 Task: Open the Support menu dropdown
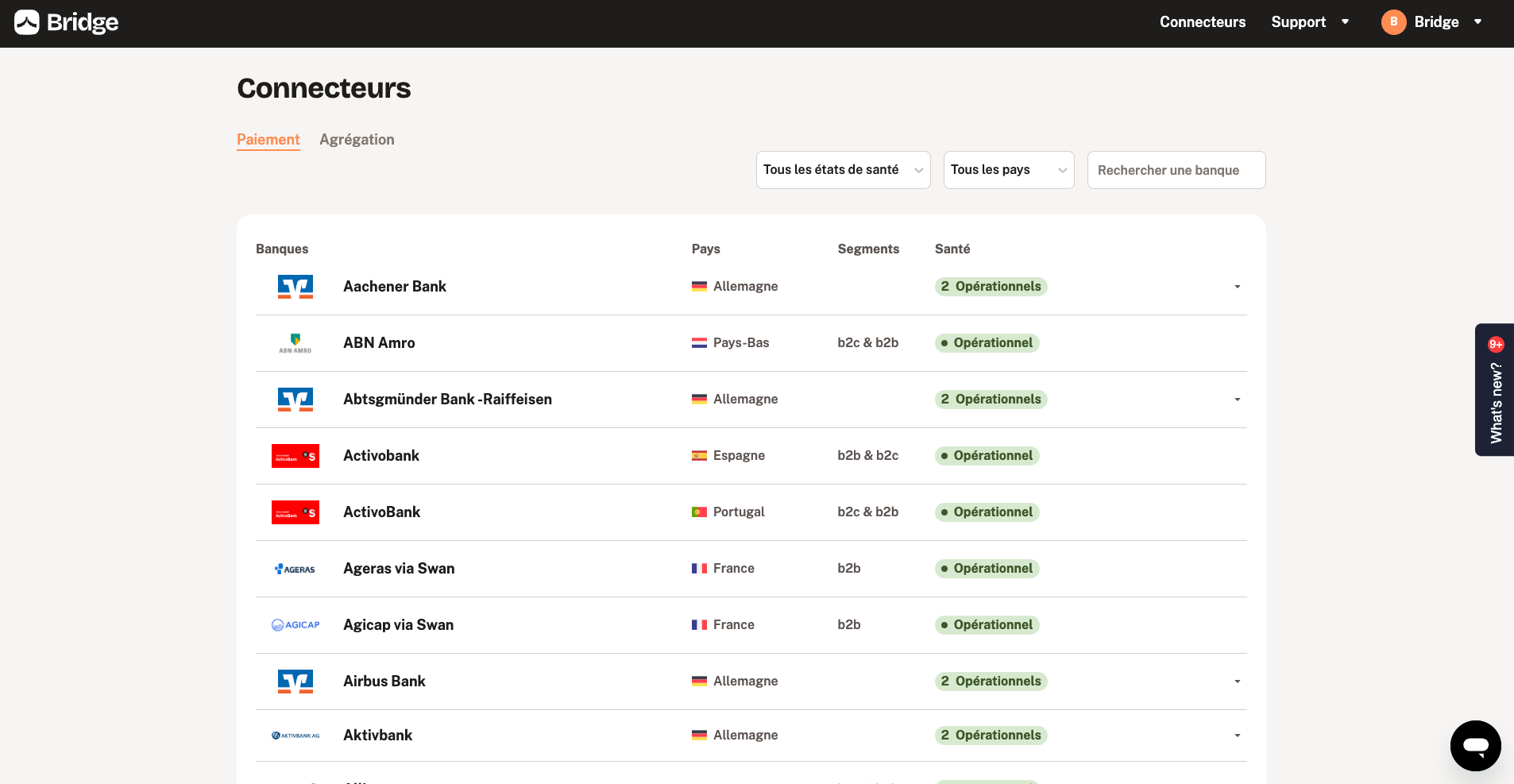(1310, 22)
